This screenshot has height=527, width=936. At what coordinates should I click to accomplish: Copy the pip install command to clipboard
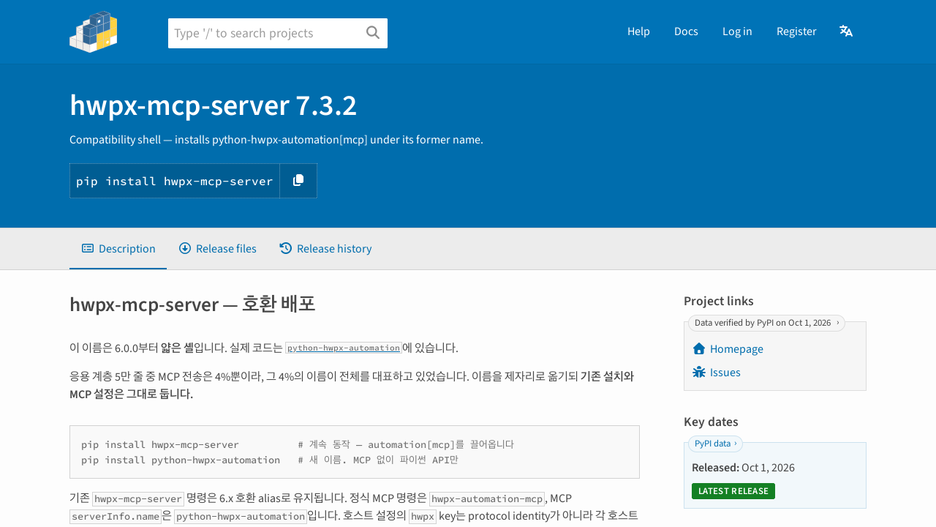tap(298, 180)
